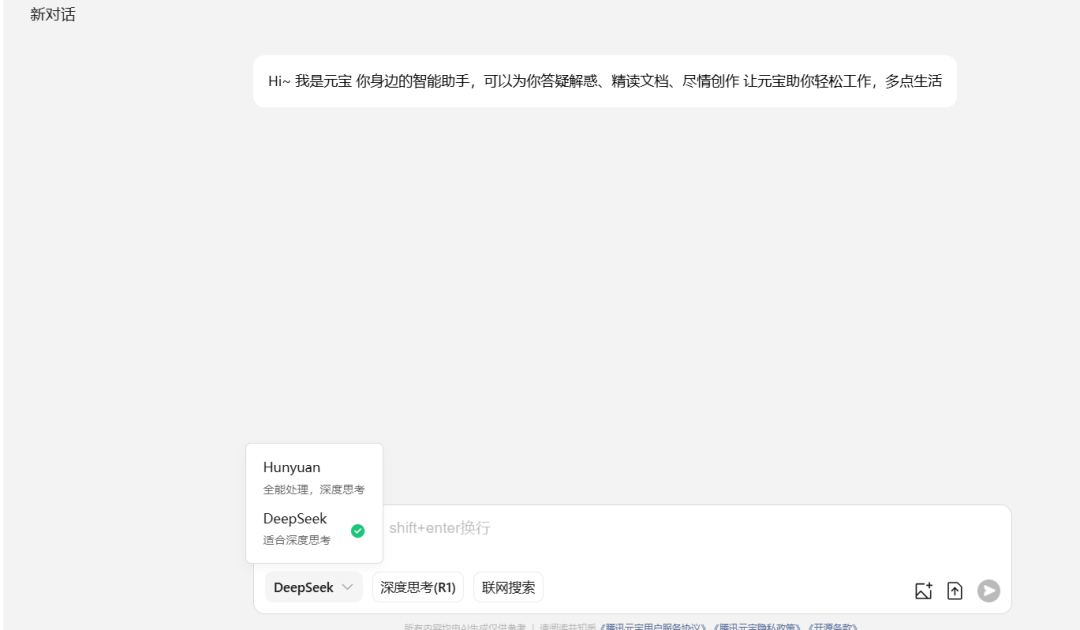
Task: Toggle 深度思考(R1) deep thinking mode
Action: coord(418,587)
